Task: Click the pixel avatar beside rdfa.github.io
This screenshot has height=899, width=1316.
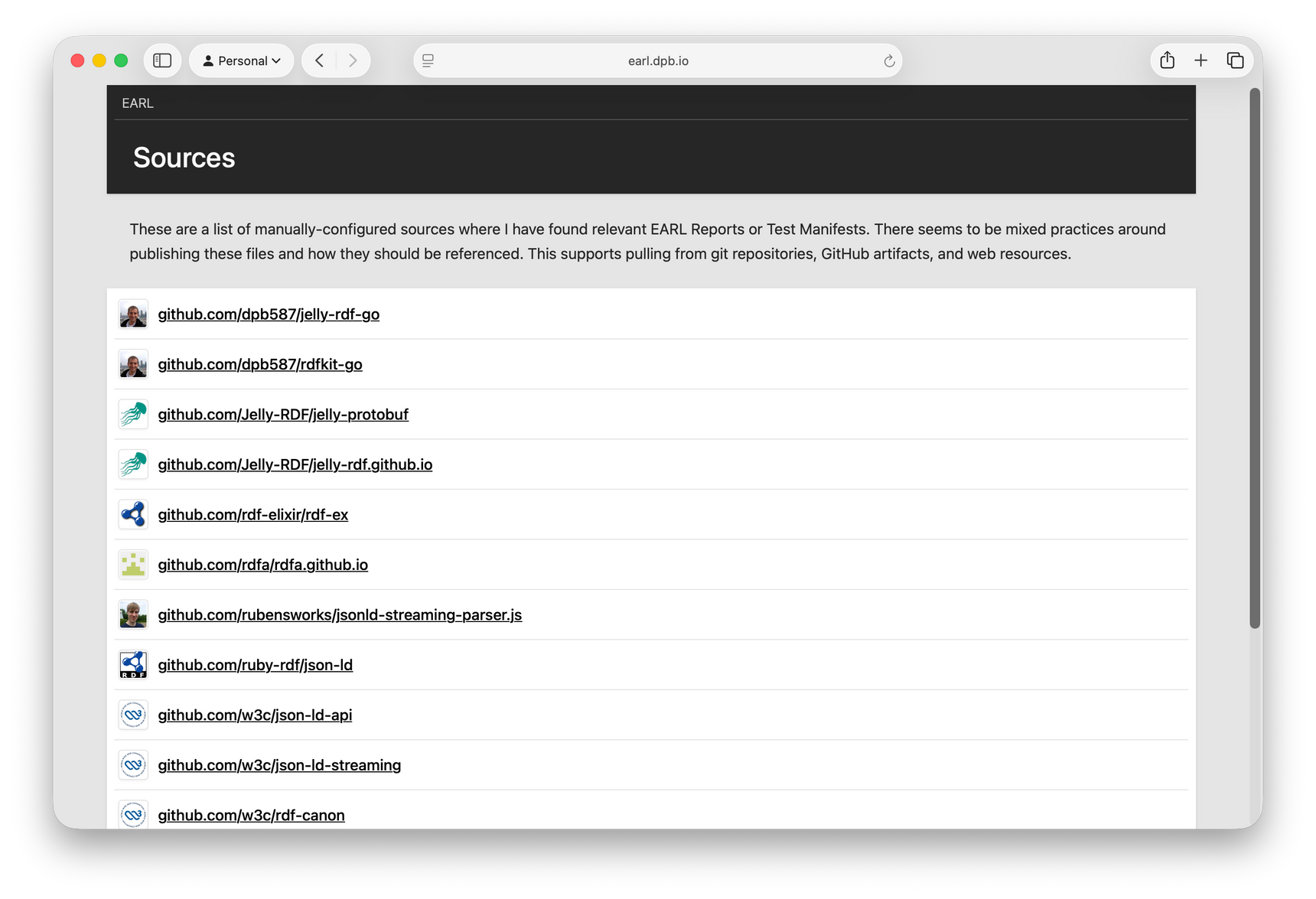Action: pyautogui.click(x=133, y=565)
